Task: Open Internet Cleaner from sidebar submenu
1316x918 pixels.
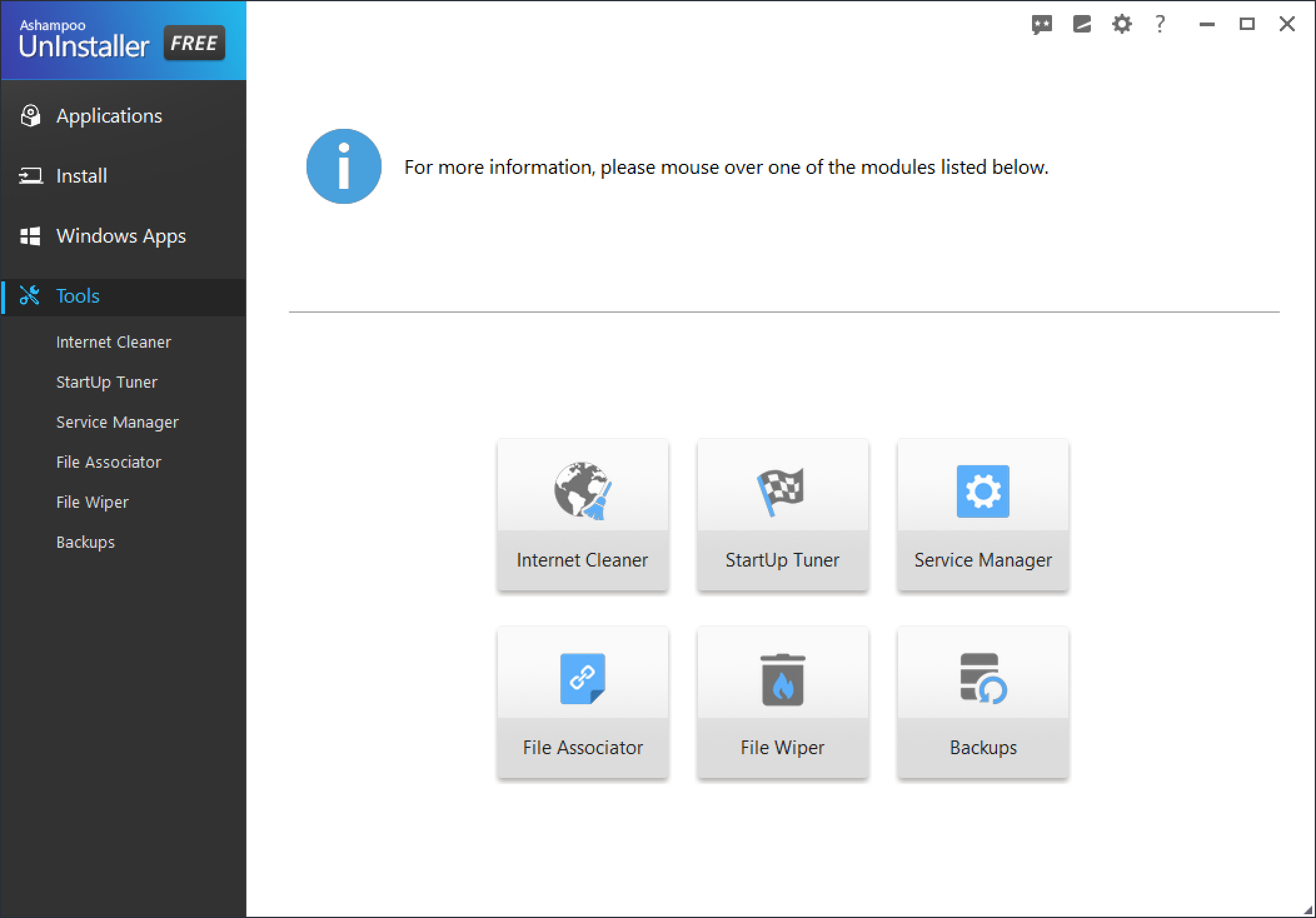Action: click(x=114, y=342)
